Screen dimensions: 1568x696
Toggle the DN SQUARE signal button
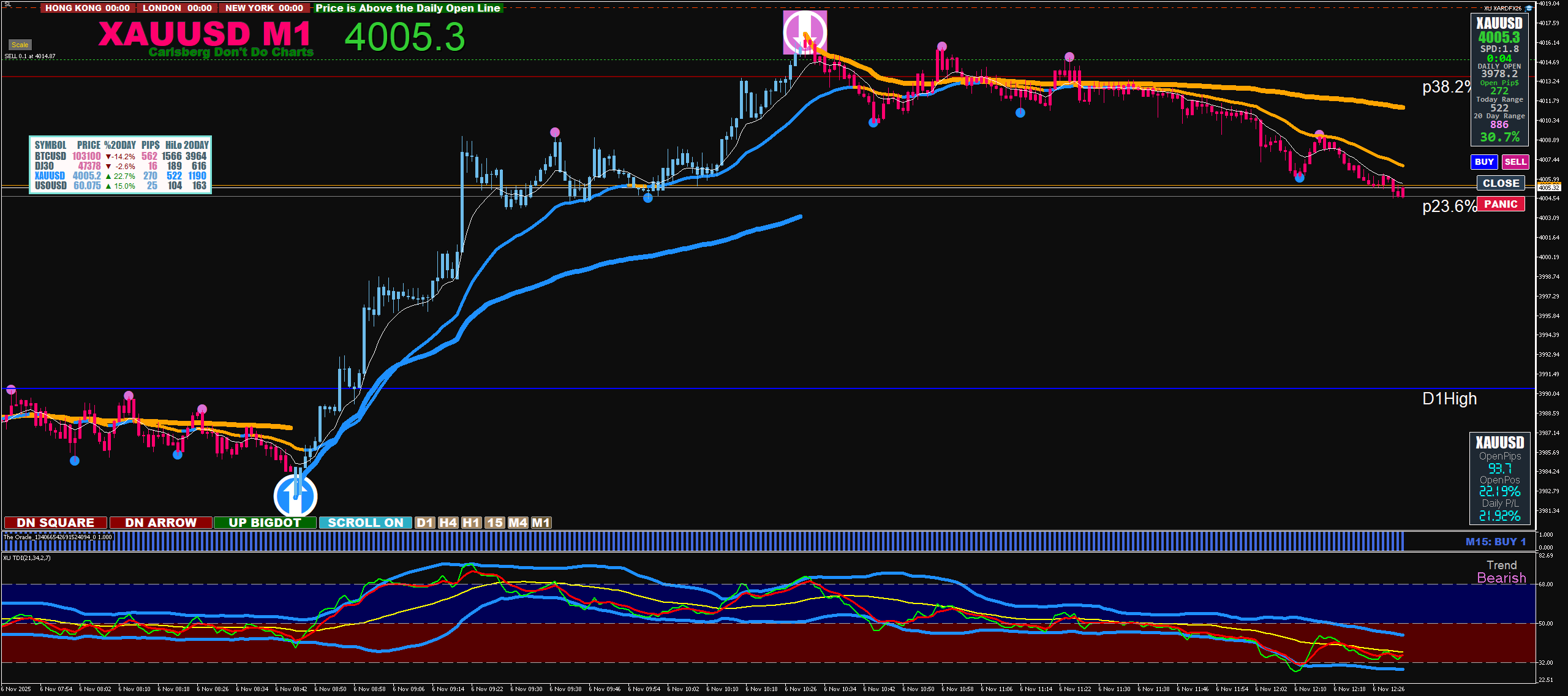(56, 523)
